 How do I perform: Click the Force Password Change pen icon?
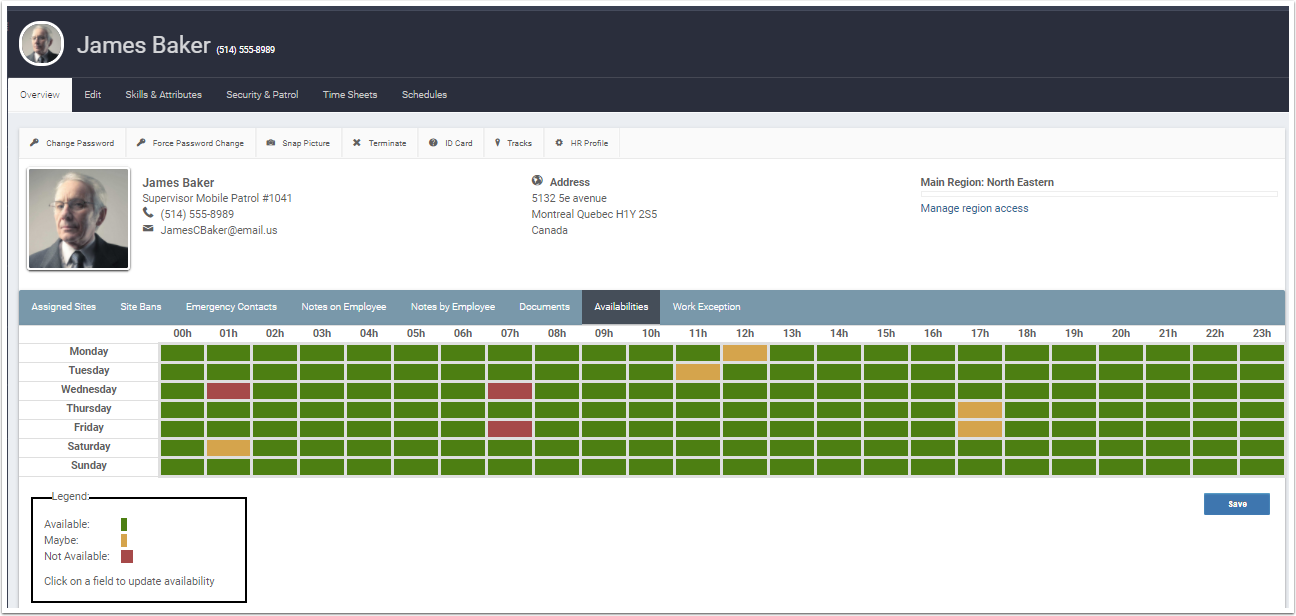(139, 142)
